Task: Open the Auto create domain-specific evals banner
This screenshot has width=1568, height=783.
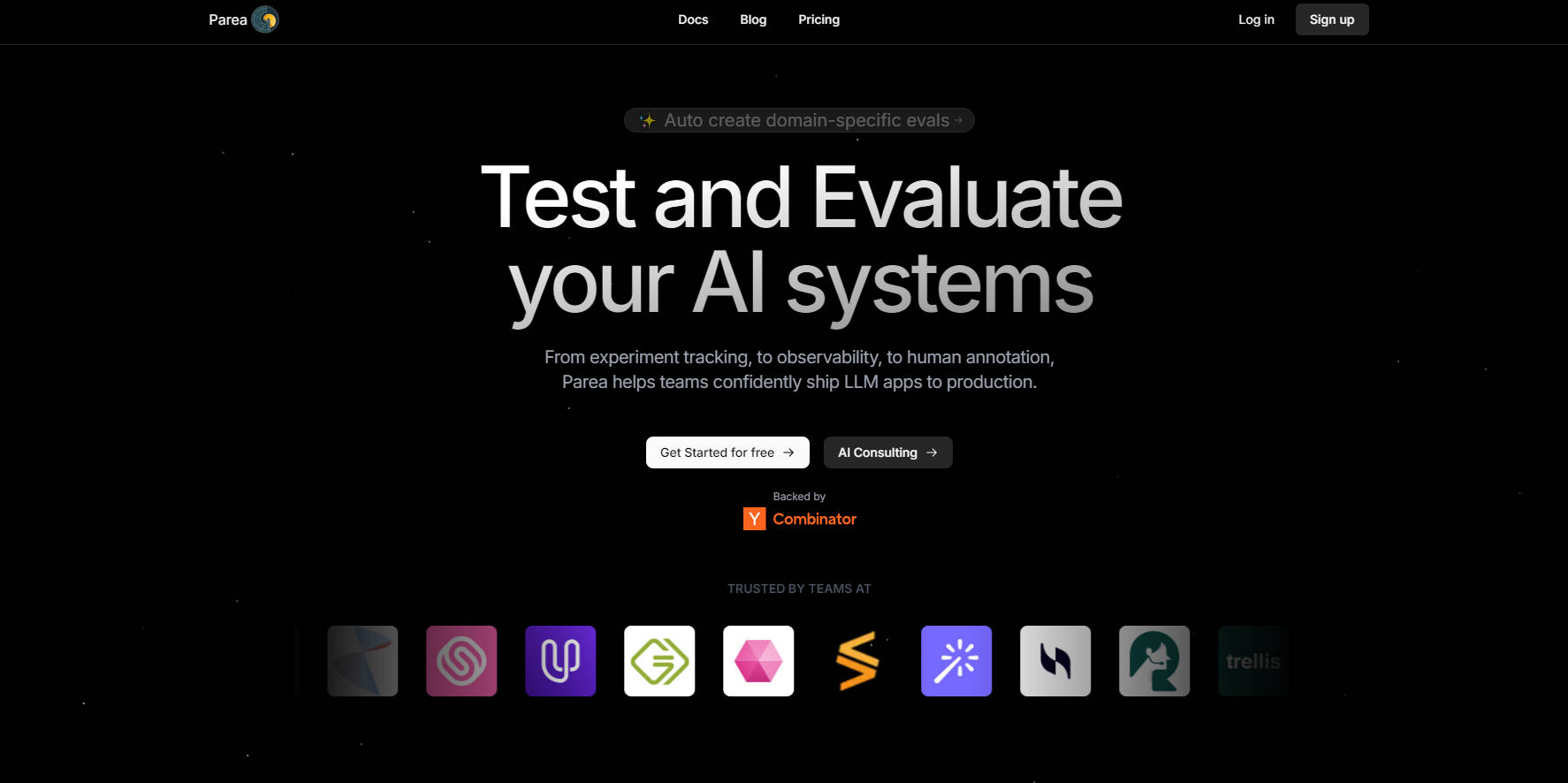Action: [x=799, y=120]
